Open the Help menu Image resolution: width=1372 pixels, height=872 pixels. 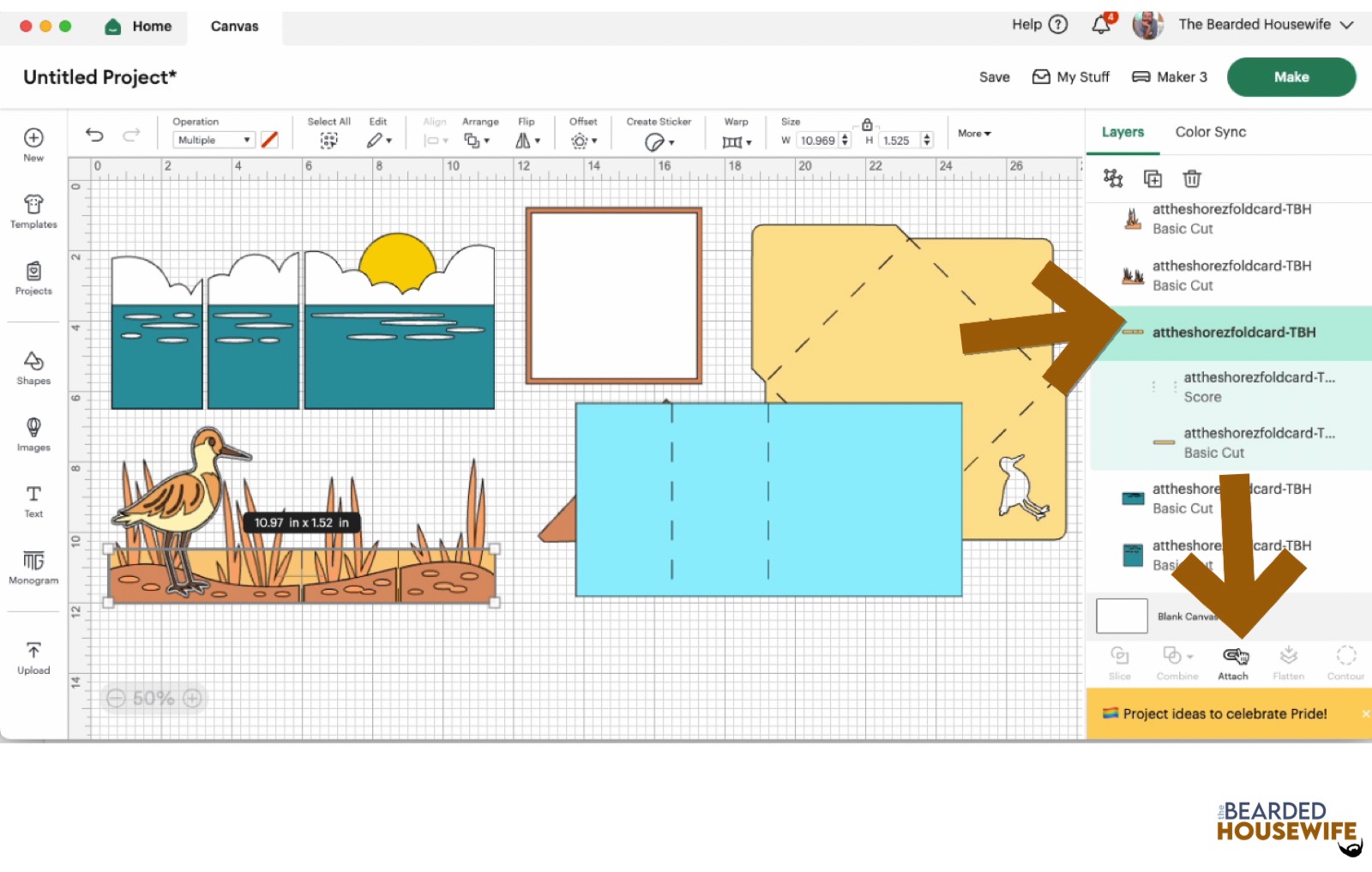1039,24
